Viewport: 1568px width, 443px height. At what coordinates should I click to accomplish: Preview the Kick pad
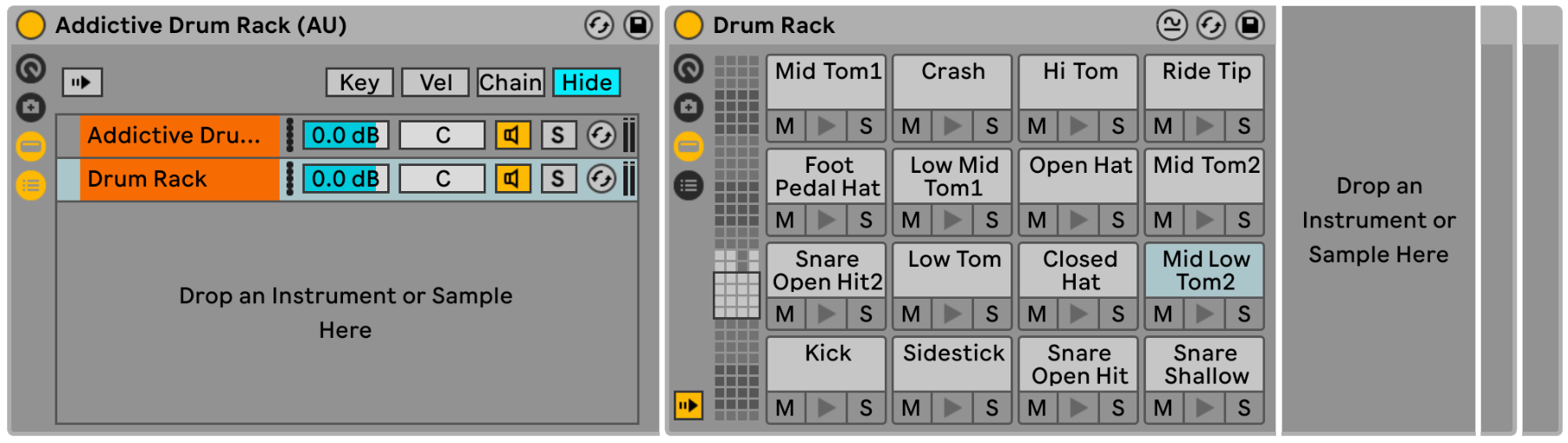(x=827, y=407)
